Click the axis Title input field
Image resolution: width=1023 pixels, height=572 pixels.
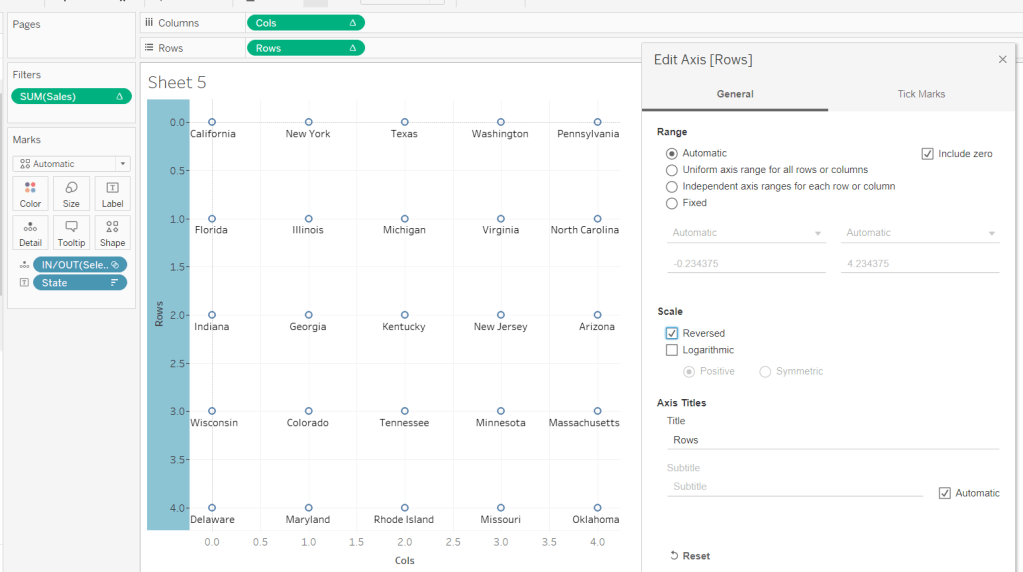tap(832, 440)
